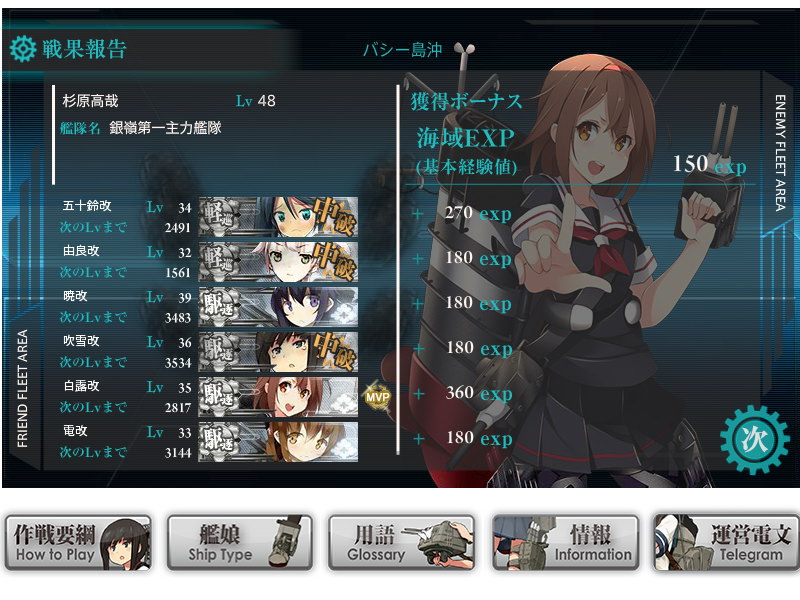Click the gold MVP badge
The image size is (800, 600).
click(x=378, y=397)
